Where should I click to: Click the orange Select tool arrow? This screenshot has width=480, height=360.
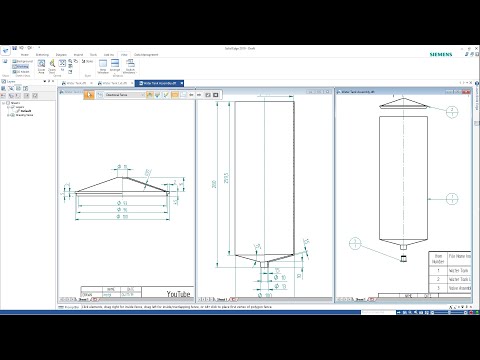(x=89, y=95)
